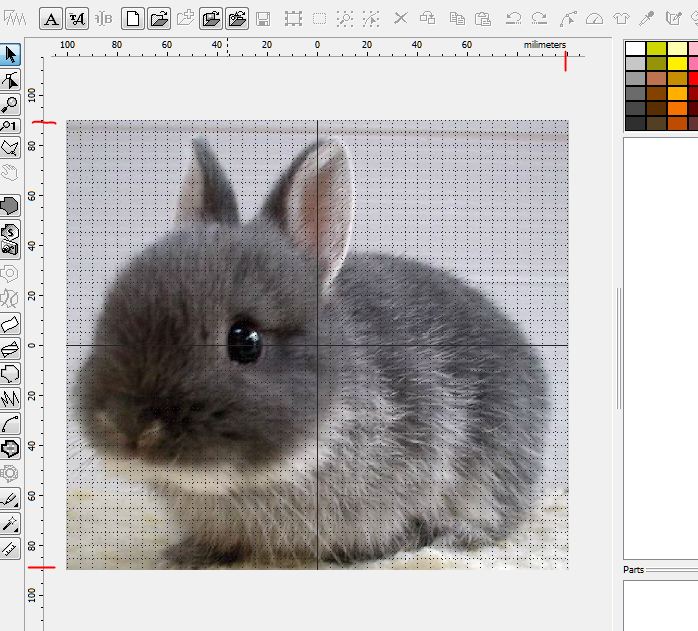Click the rabbit's eye on canvas
The width and height of the screenshot is (698, 631).
point(243,342)
